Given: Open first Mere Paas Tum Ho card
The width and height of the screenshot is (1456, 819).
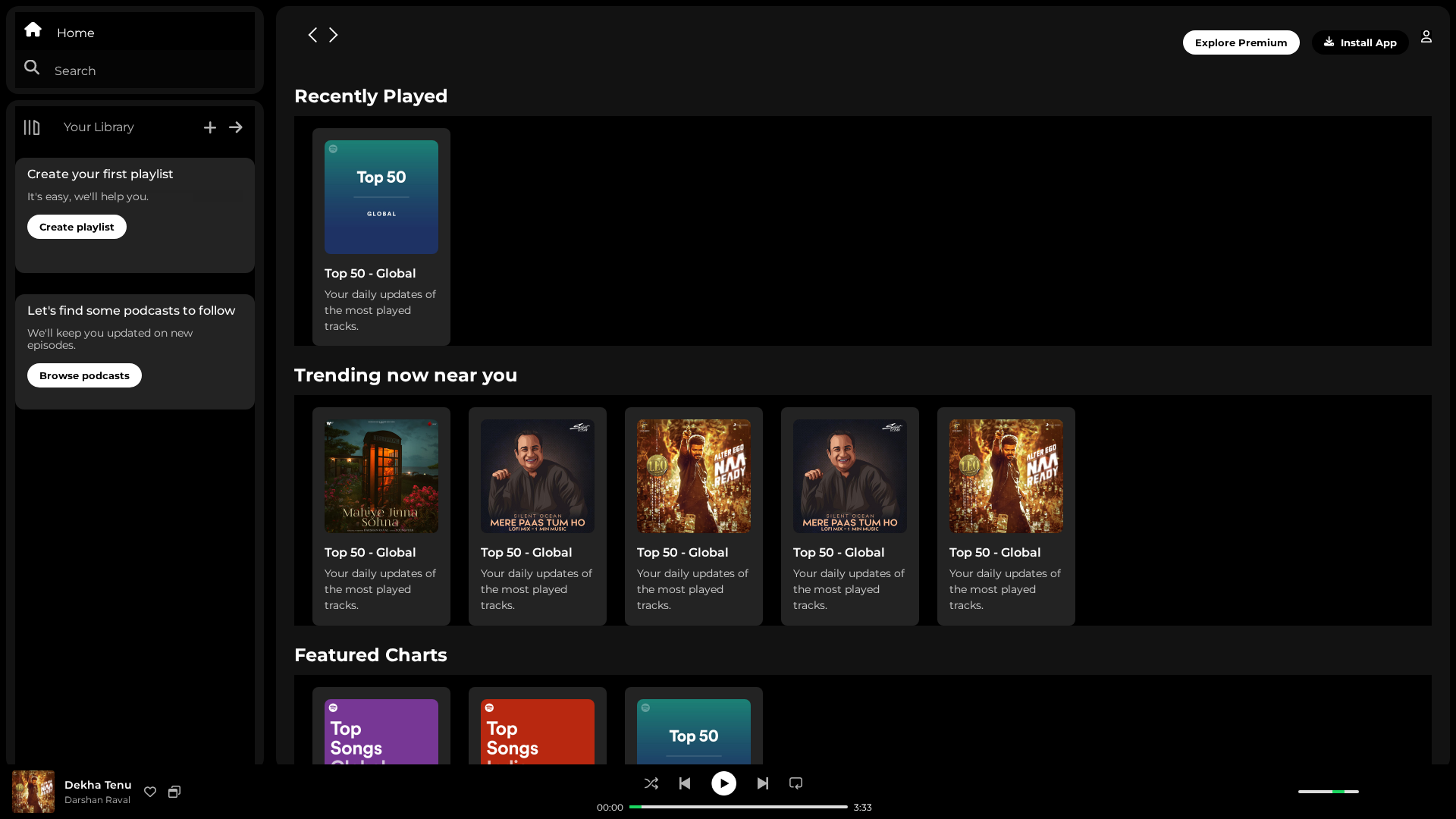Looking at the screenshot, I should click(x=538, y=516).
